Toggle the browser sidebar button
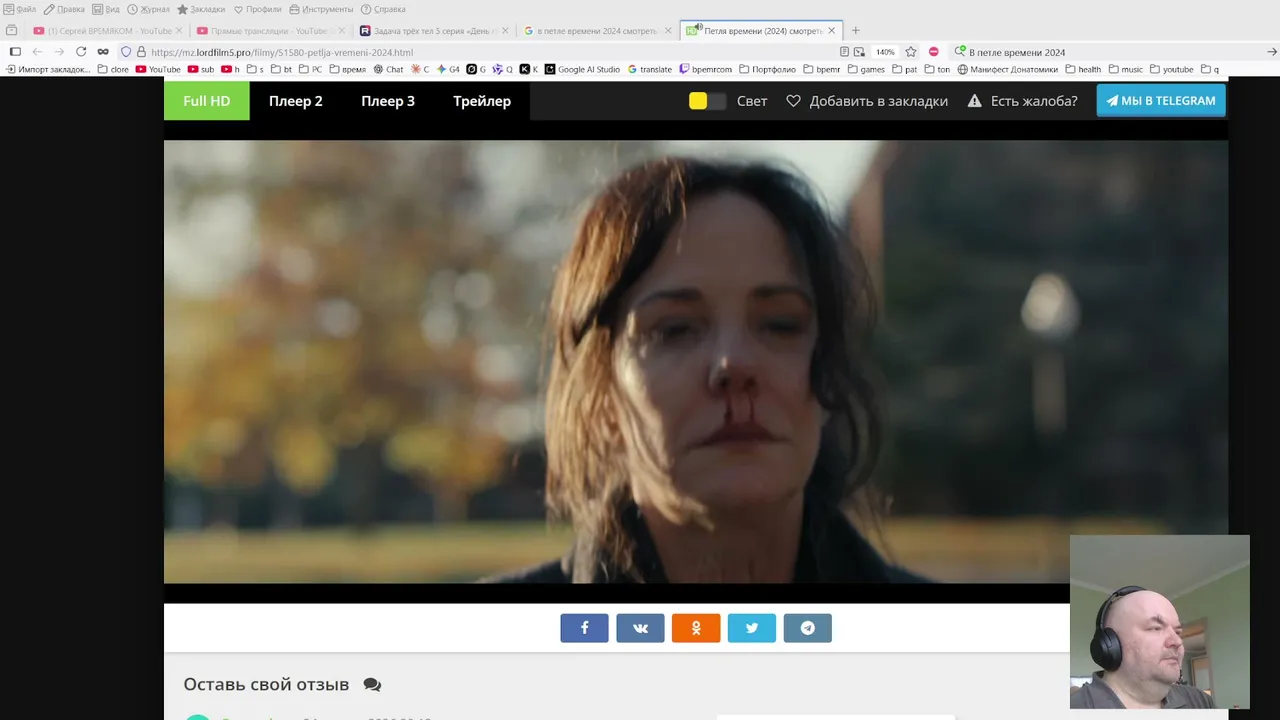1280x720 pixels. click(15, 52)
